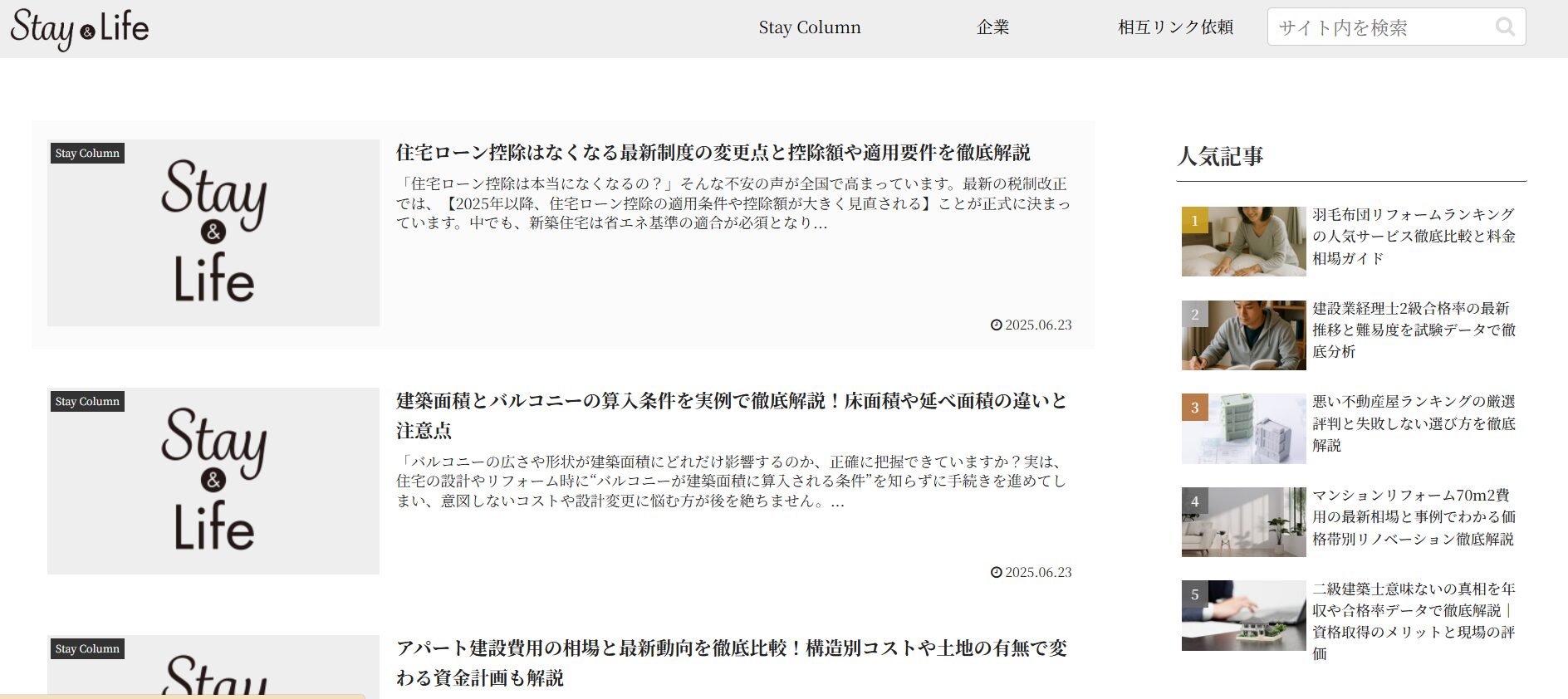Image resolution: width=1568 pixels, height=699 pixels.
Task: Open the 相互リンク依頼 menu item
Action: (1175, 27)
